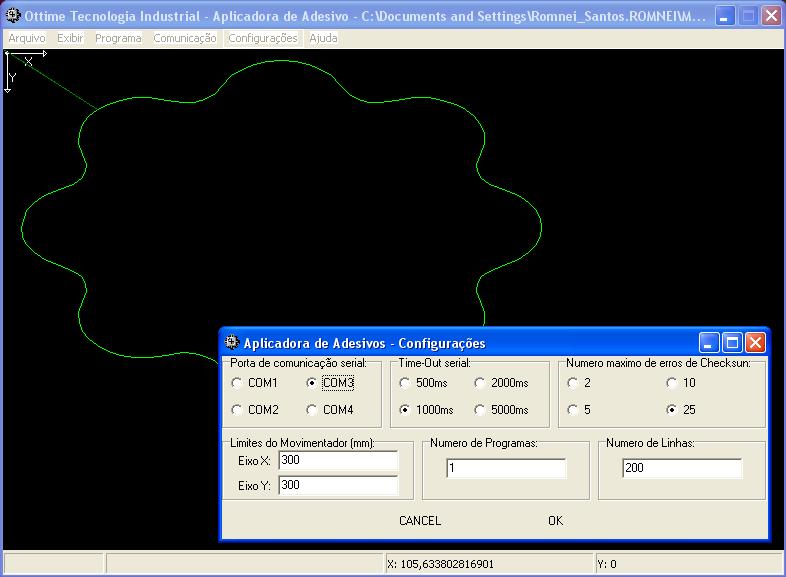The width and height of the screenshot is (786, 577).
Task: Set serial time-out to 500ms
Action: pyautogui.click(x=405, y=383)
